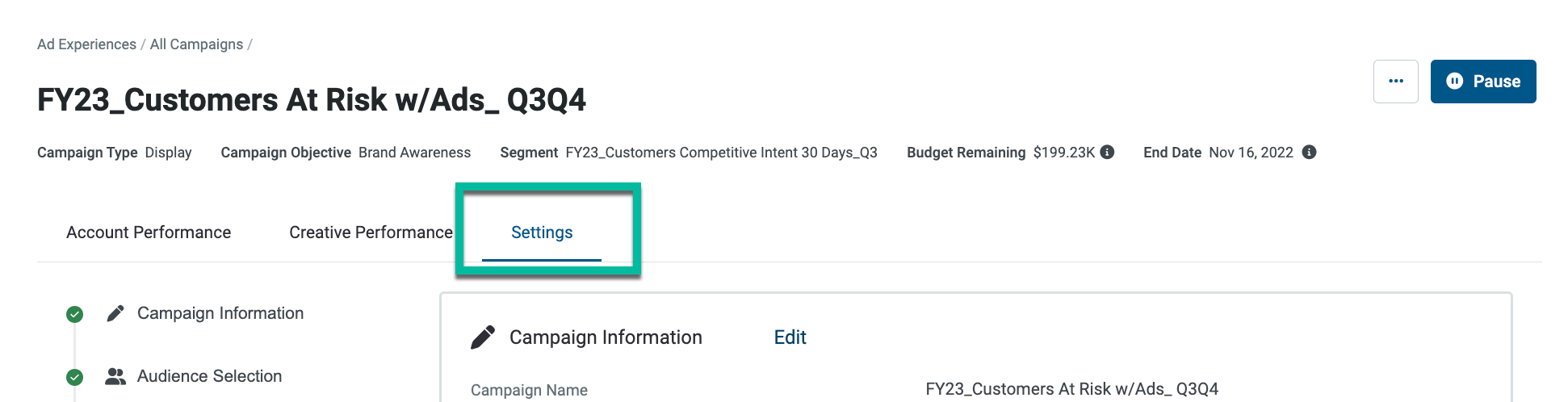Click the campaign title FY23_Customers At Risk heading
The image size is (1568, 402).
[312, 100]
